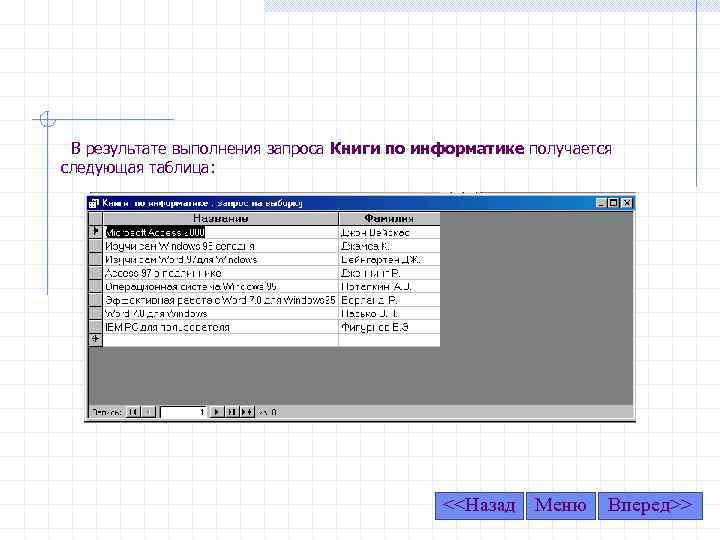Screen dimensions: 720x540
Task: Click surname cell in Word 97 row
Action: [x=389, y=259]
